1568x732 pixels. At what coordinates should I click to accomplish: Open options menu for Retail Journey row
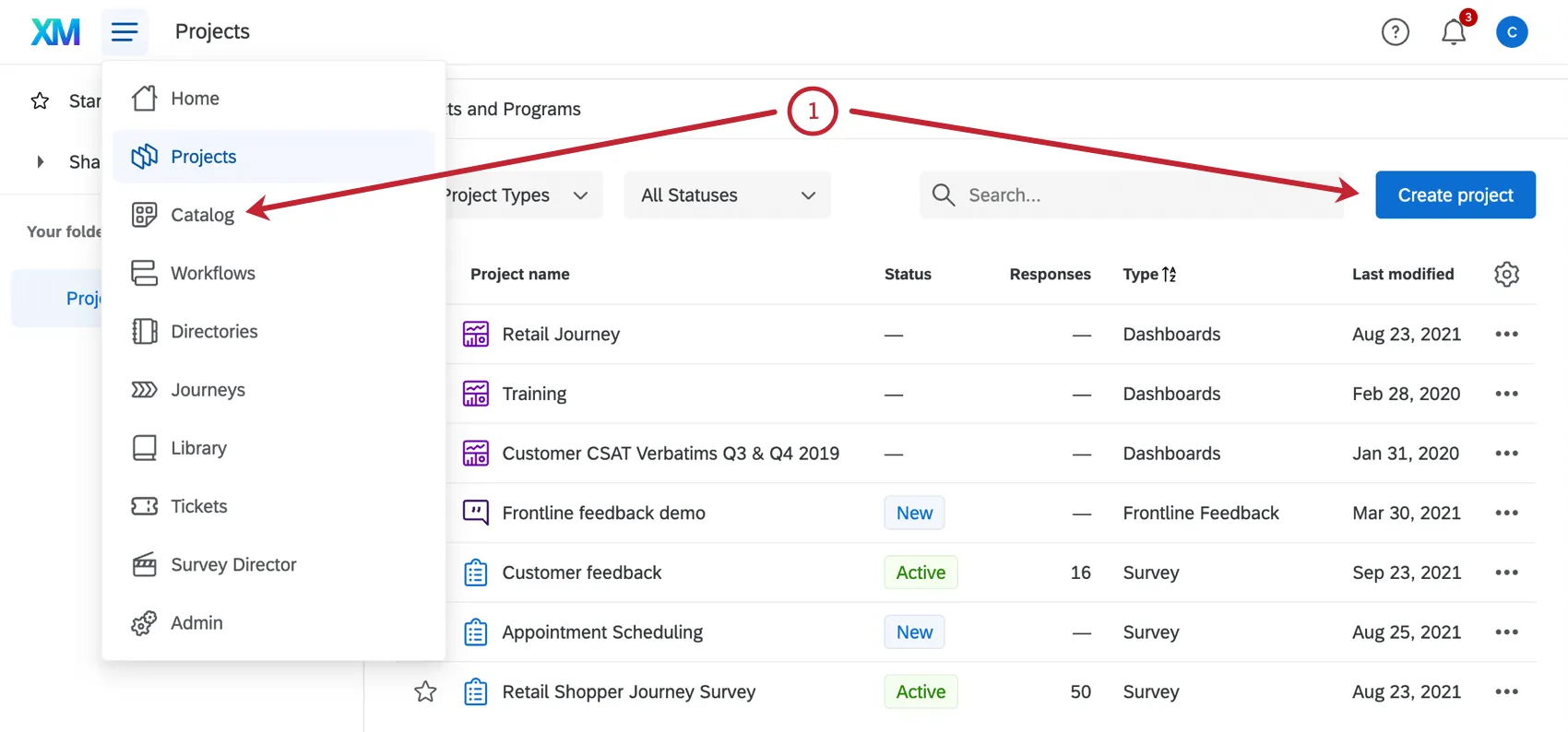[x=1506, y=334]
